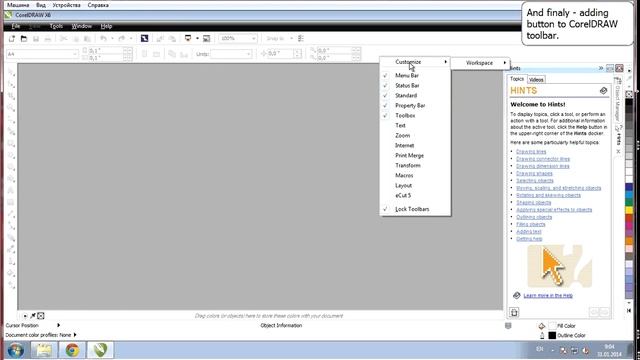640x360 pixels.
Task: Open the Drawing lines hint link
Action: [531, 151]
